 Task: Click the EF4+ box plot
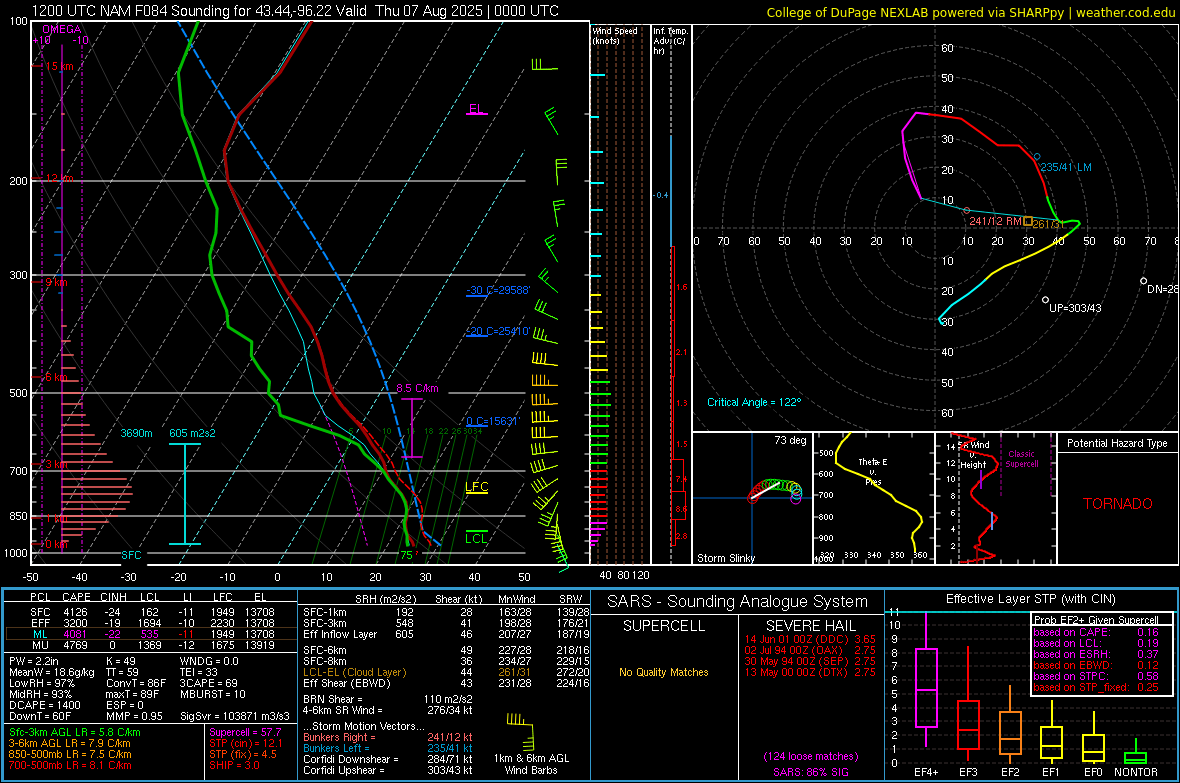pos(926,681)
